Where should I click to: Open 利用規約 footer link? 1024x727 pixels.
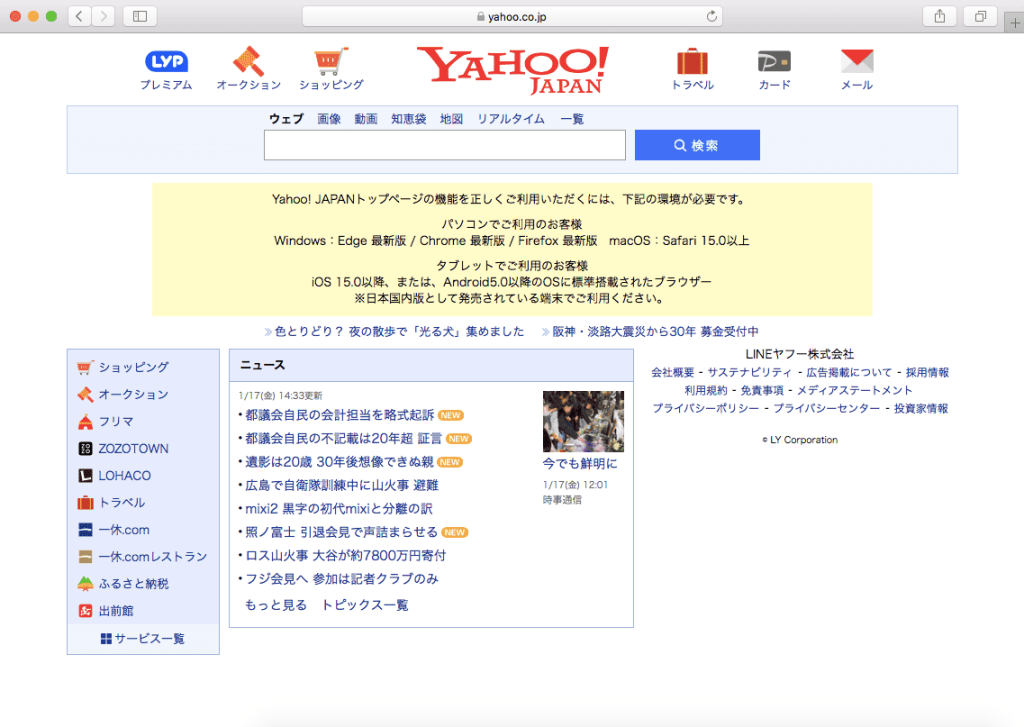coord(705,390)
